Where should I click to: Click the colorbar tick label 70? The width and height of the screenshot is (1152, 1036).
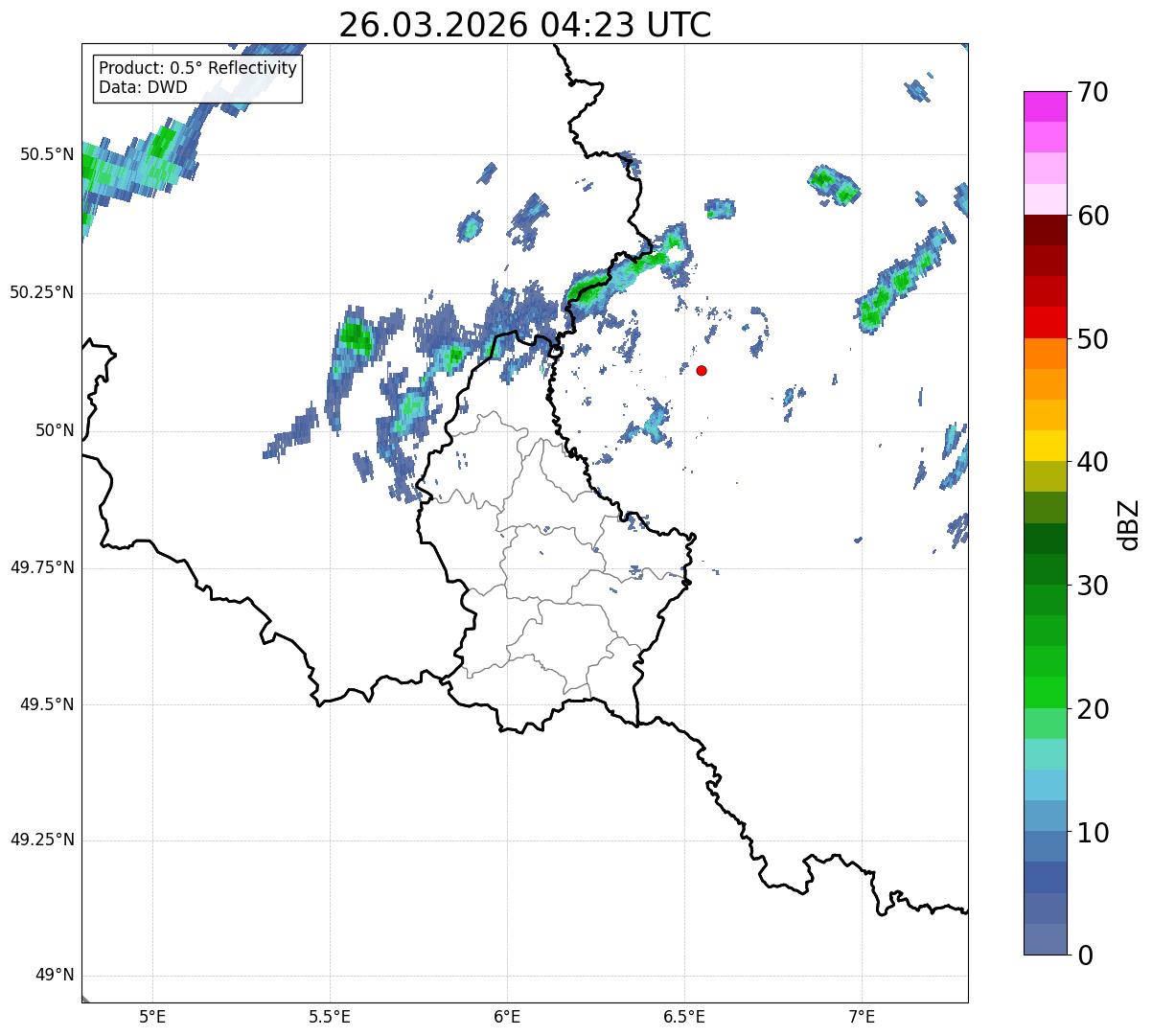[x=1094, y=92]
